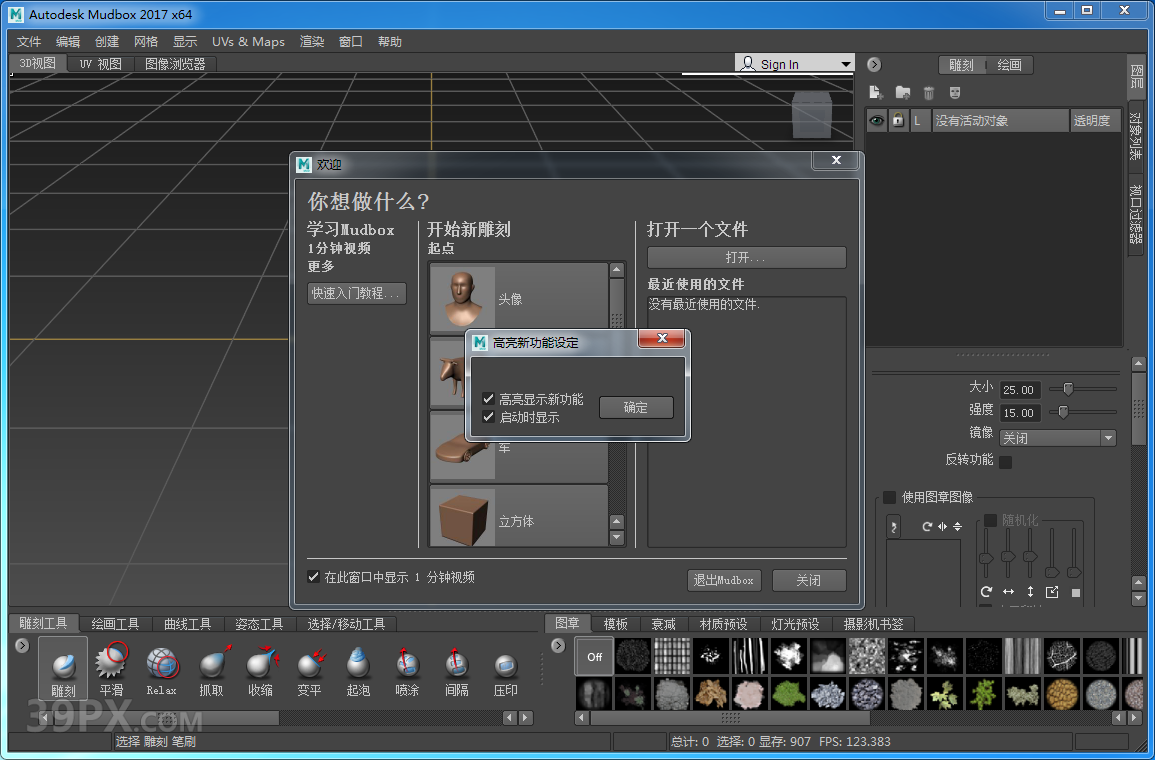This screenshot has height=760, width=1155.
Task: Switch to the 绘画工具 tab
Action: (115, 622)
